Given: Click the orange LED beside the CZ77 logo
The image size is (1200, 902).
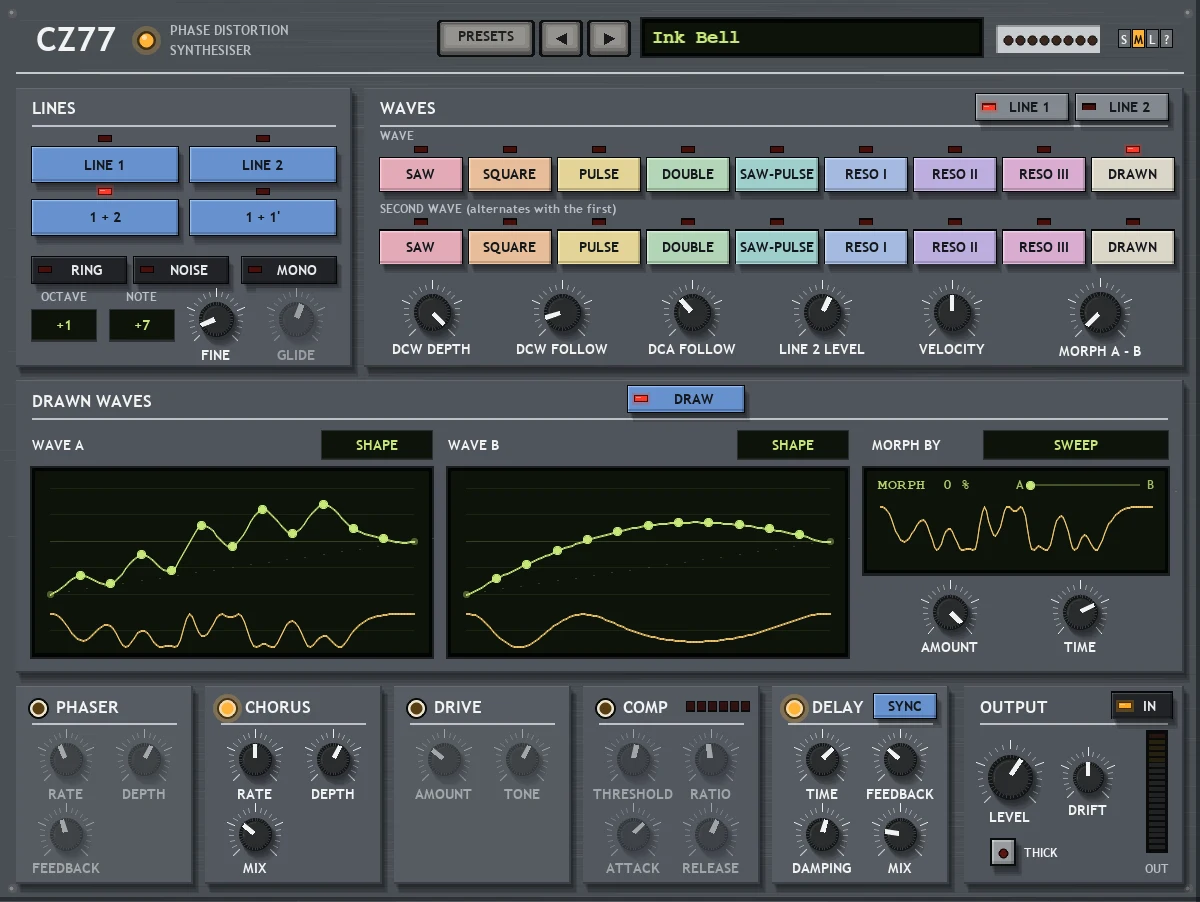Looking at the screenshot, I should [147, 40].
